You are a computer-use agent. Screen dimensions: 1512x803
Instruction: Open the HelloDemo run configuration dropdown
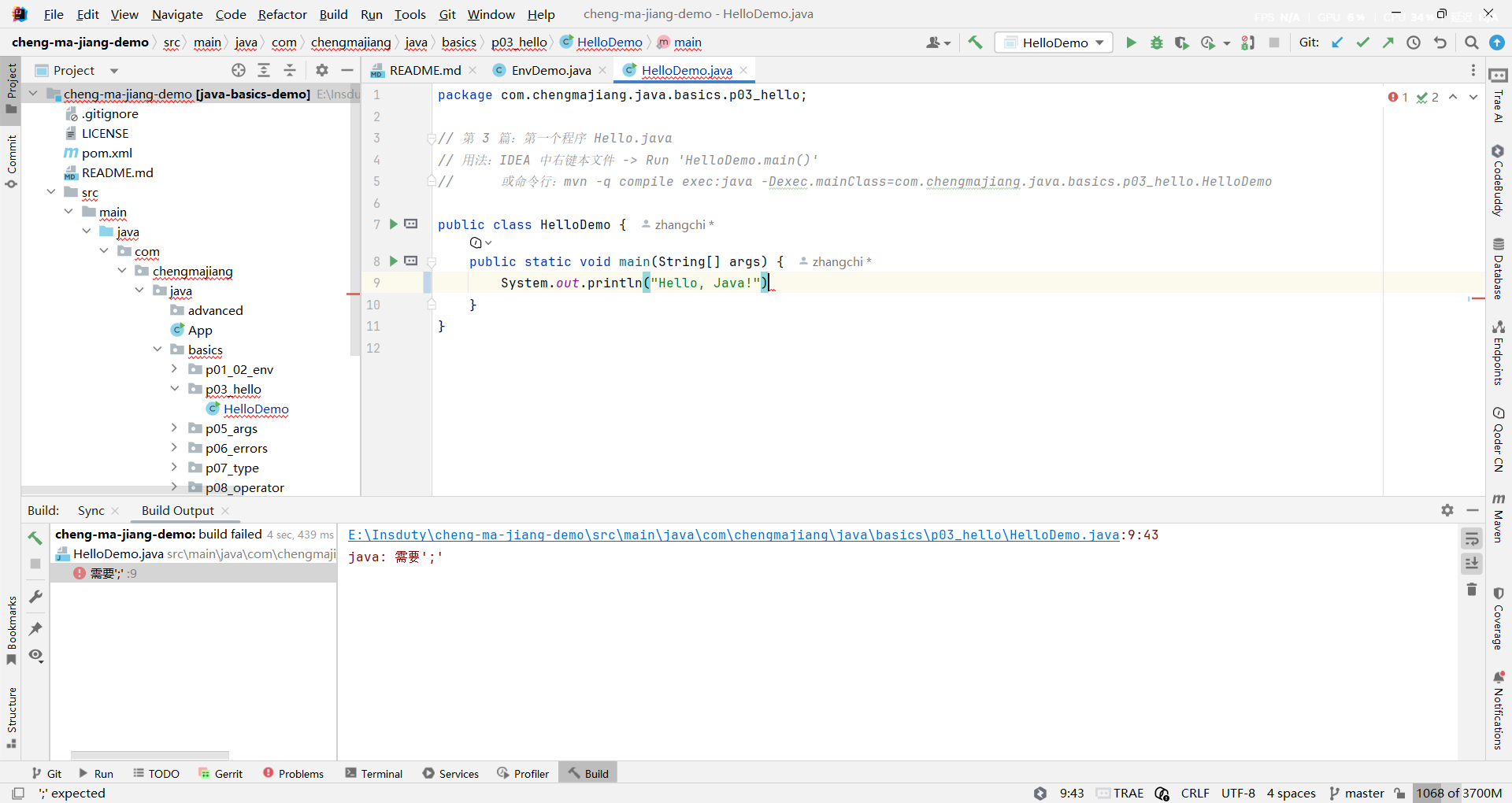[1054, 43]
